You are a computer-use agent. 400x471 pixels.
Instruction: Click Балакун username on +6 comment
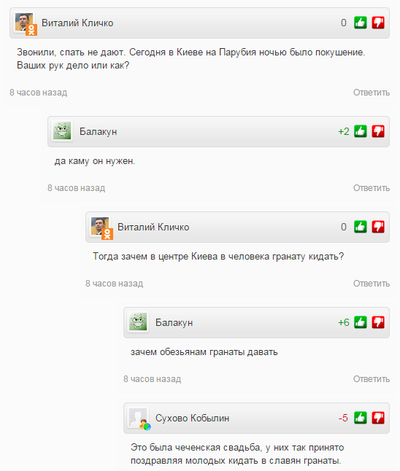(x=174, y=323)
